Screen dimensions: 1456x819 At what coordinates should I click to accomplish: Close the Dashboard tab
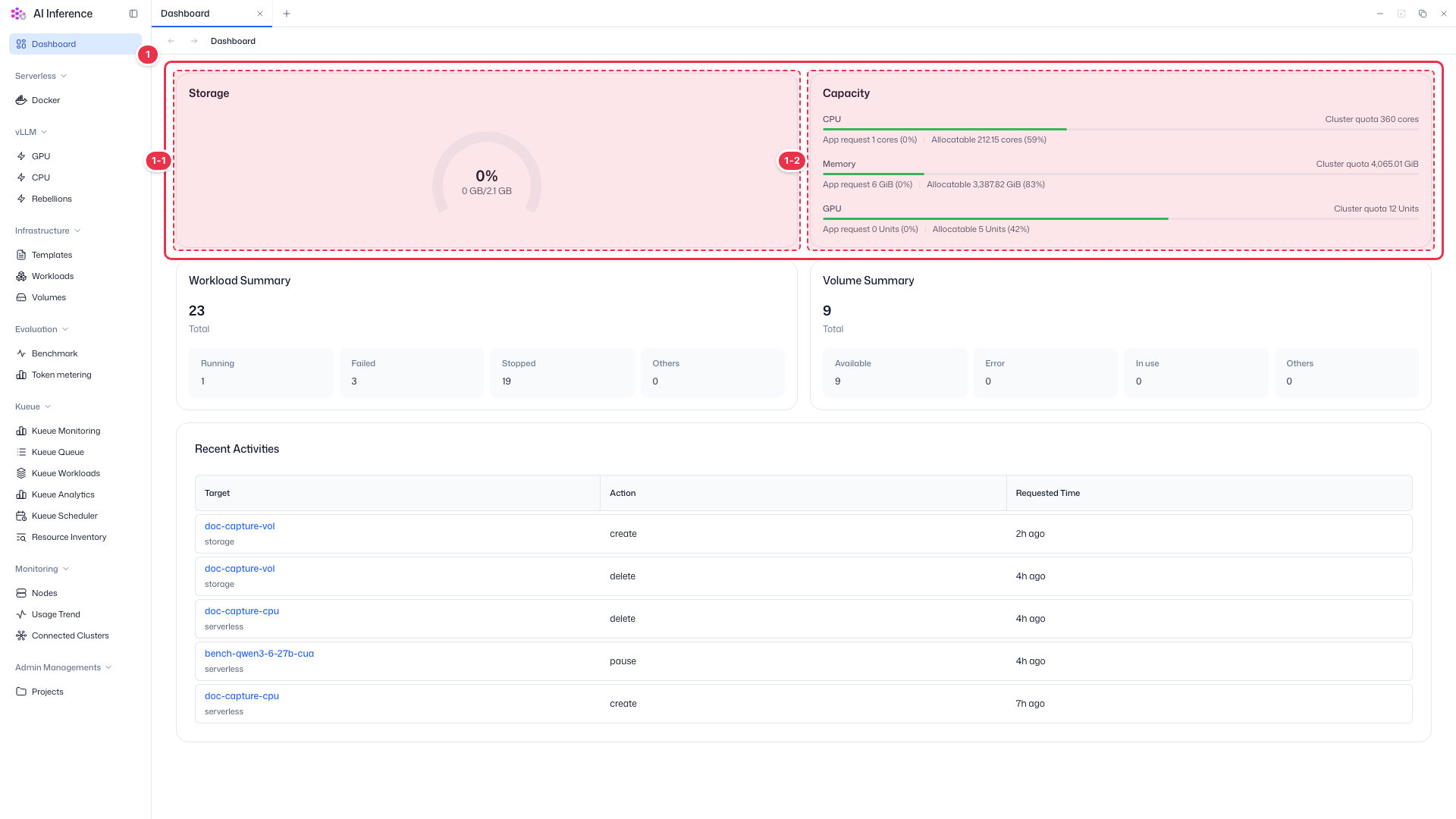tap(260, 14)
